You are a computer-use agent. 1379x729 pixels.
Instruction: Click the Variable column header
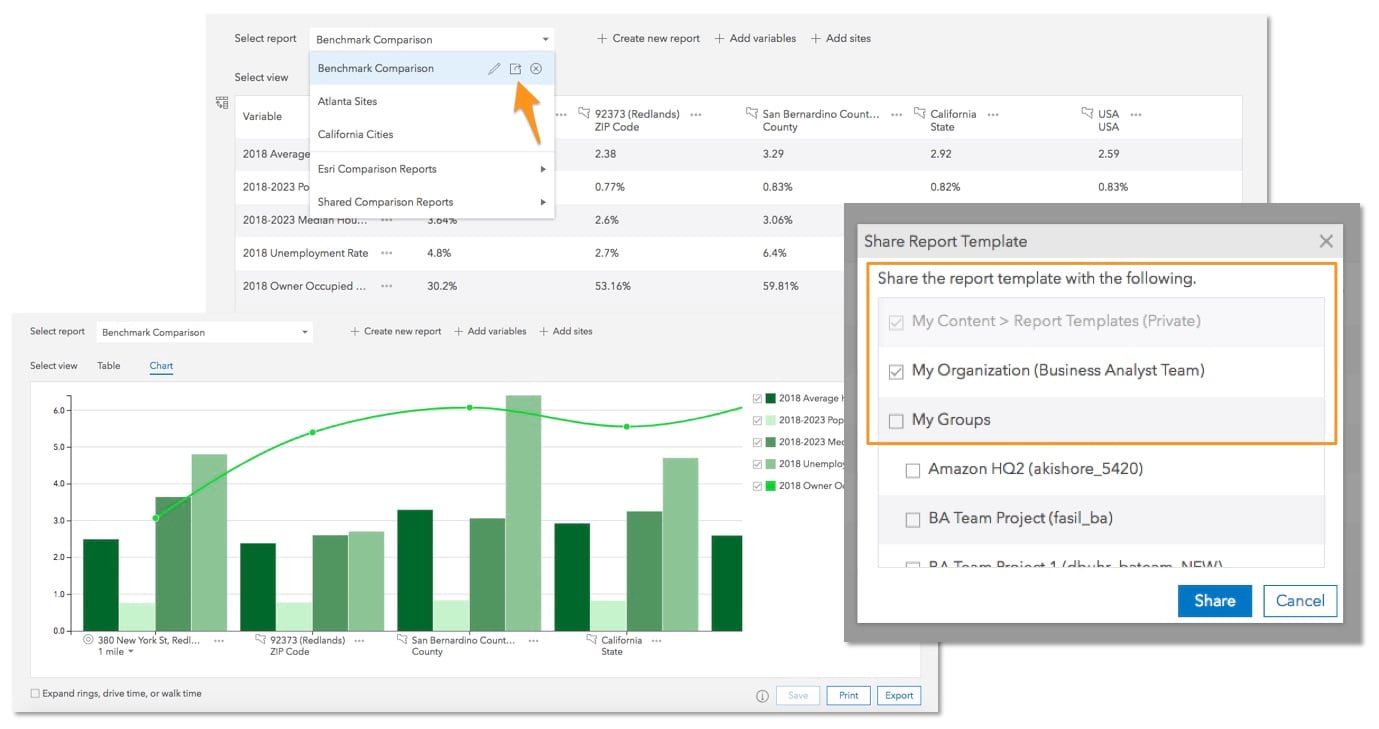tap(262, 117)
